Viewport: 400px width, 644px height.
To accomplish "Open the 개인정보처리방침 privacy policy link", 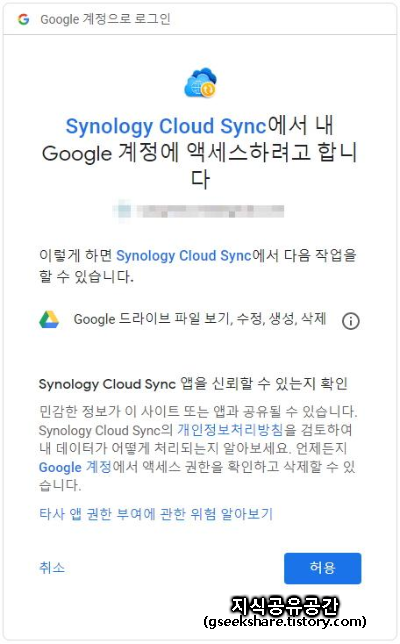I will click(x=230, y=430).
